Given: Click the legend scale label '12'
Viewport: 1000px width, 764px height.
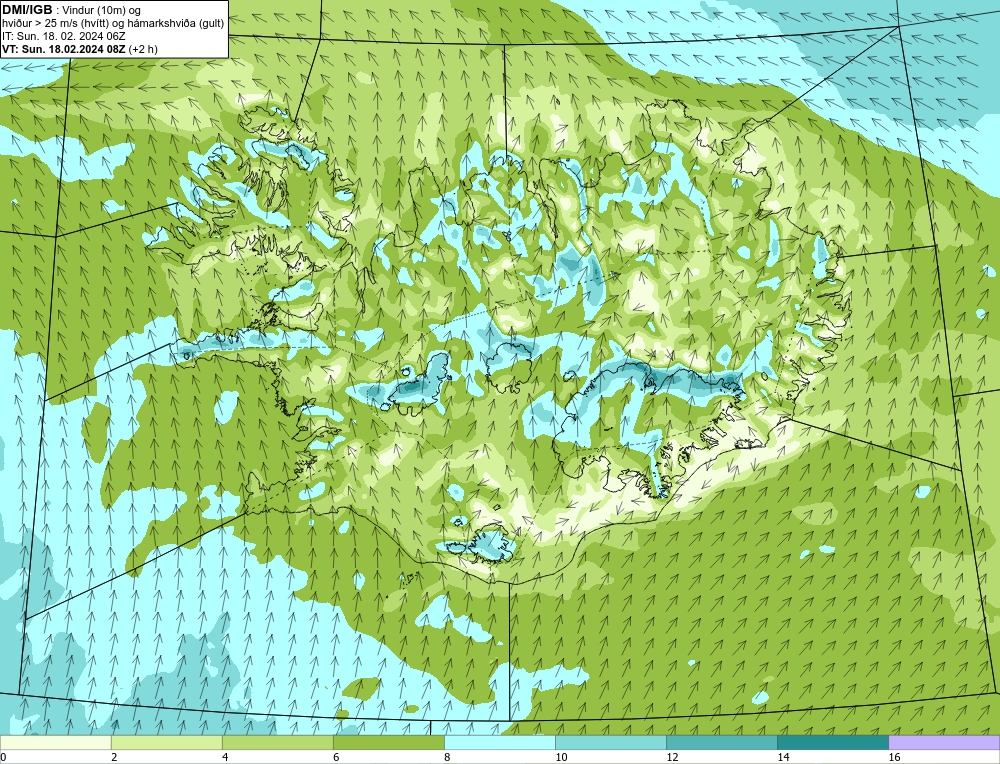Looking at the screenshot, I should tap(672, 757).
